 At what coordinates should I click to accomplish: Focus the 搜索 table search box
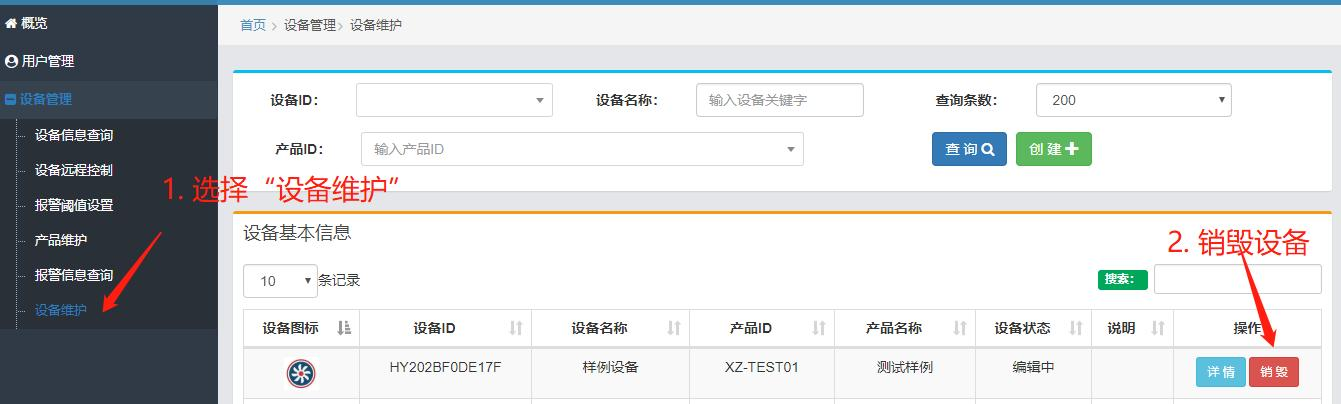[x=1238, y=279]
